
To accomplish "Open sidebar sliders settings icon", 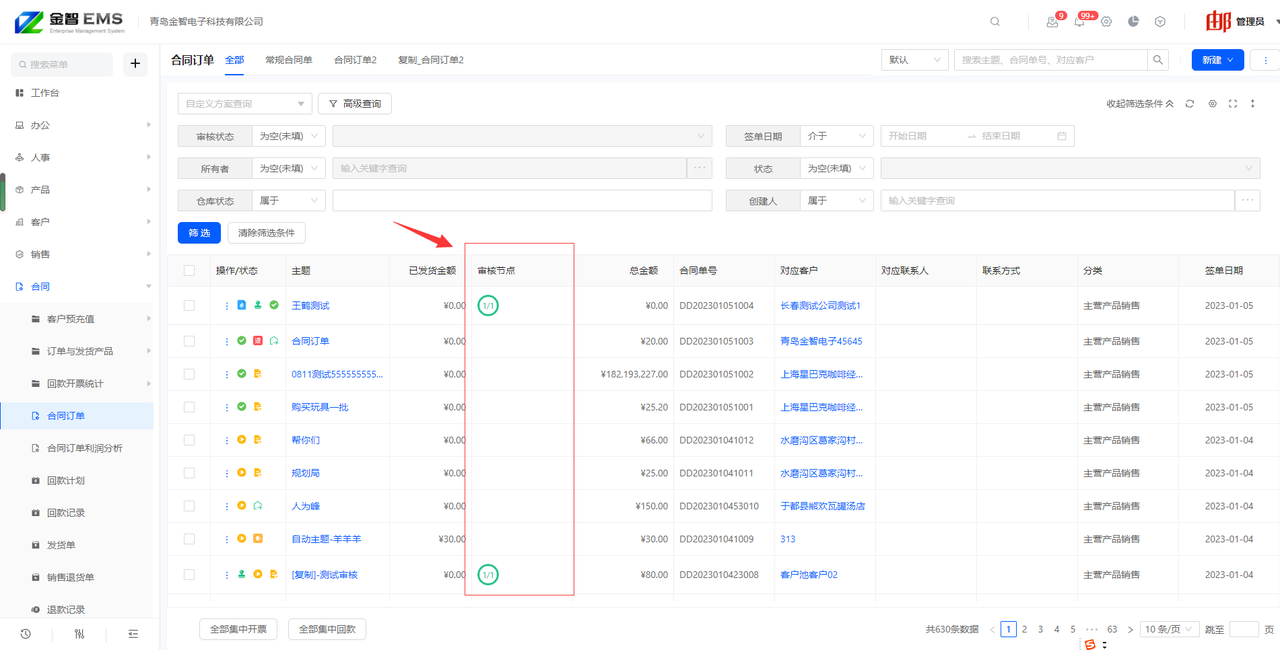I will 79,634.
